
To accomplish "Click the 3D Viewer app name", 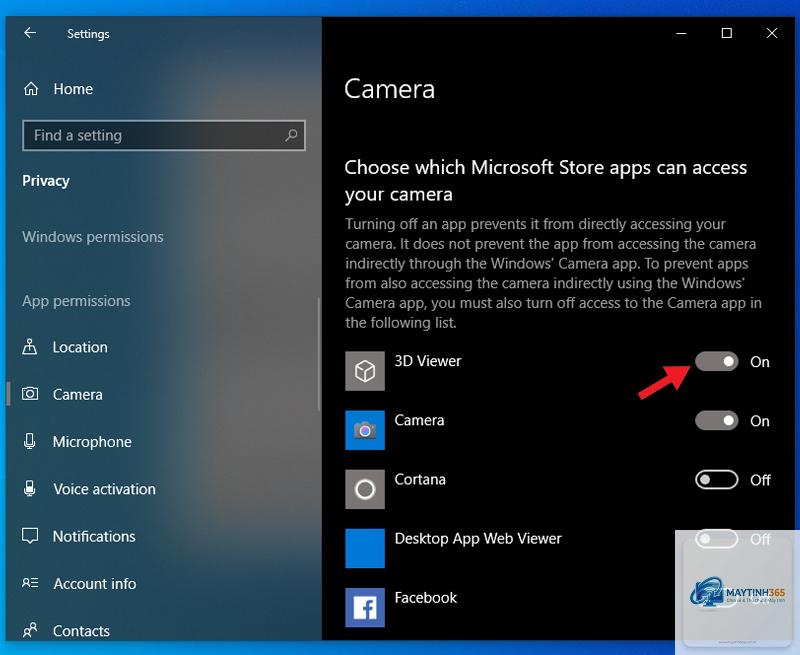I will [428, 361].
